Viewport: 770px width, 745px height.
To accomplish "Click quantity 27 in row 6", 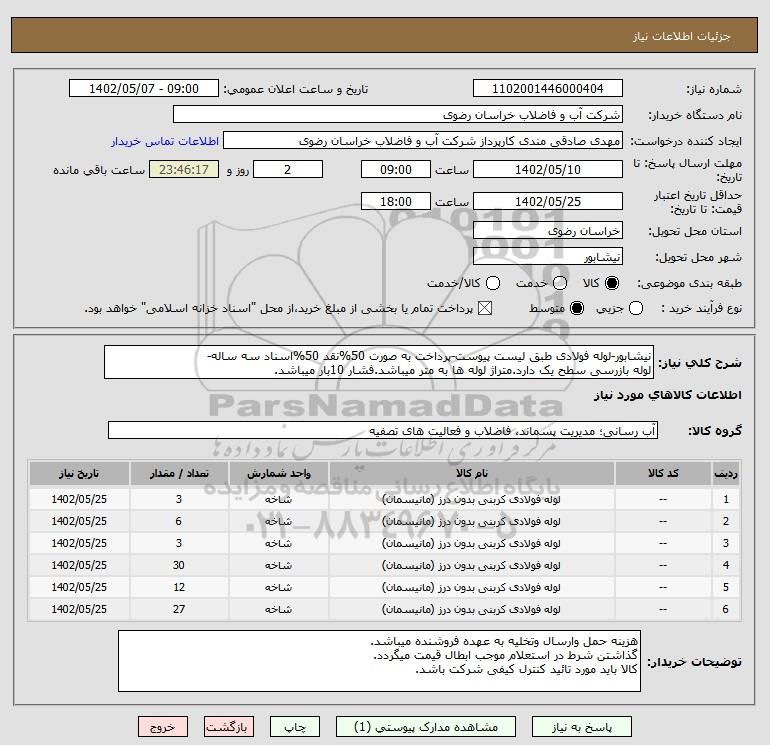I will (x=179, y=609).
